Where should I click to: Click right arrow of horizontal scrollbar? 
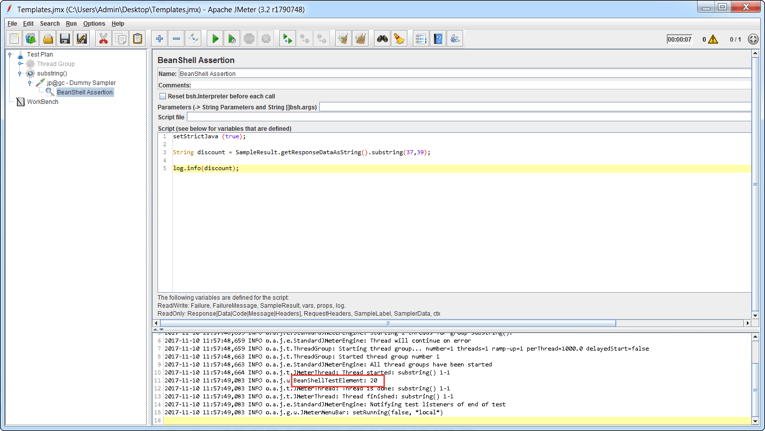tap(747, 323)
